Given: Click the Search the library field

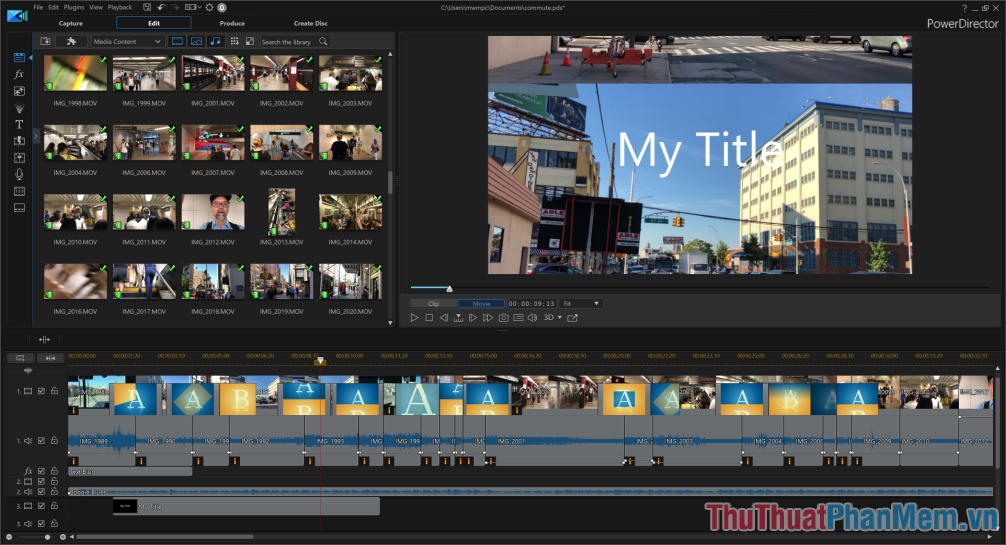Looking at the screenshot, I should tap(288, 42).
